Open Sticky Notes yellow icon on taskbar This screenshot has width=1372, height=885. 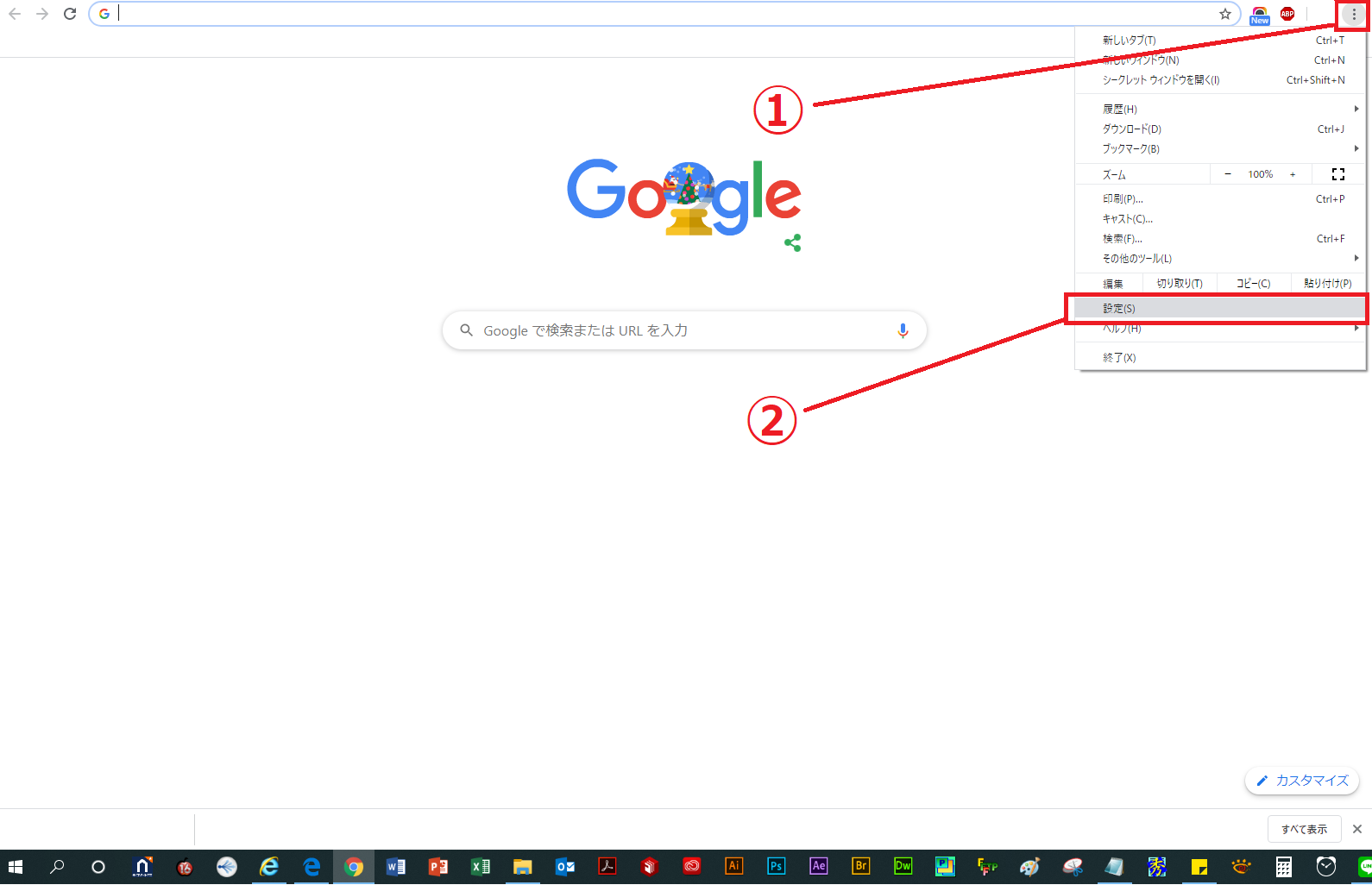point(1199,867)
